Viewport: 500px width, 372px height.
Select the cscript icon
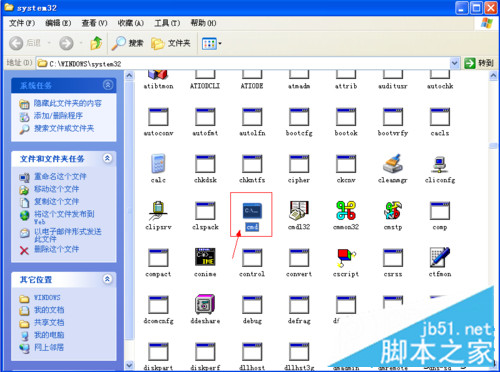346,257
